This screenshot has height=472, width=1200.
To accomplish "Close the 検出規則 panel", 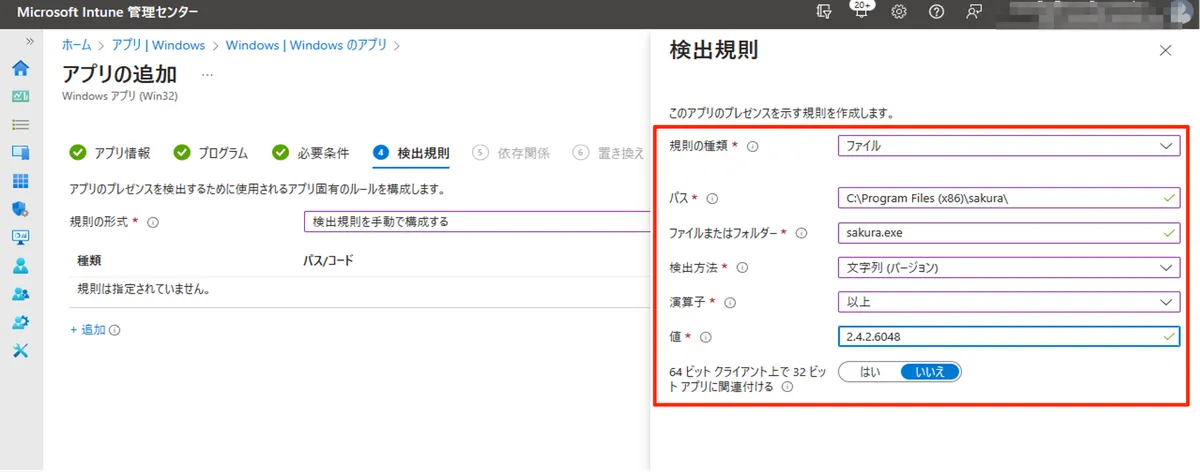I will click(x=1165, y=50).
